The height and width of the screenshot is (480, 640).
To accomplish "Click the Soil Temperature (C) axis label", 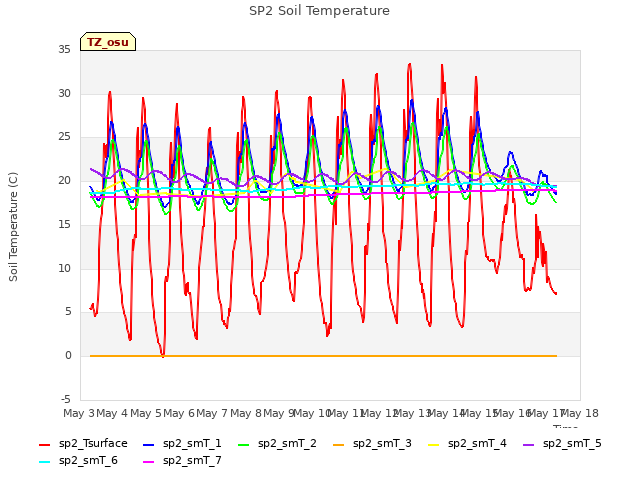I will pos(13,227).
